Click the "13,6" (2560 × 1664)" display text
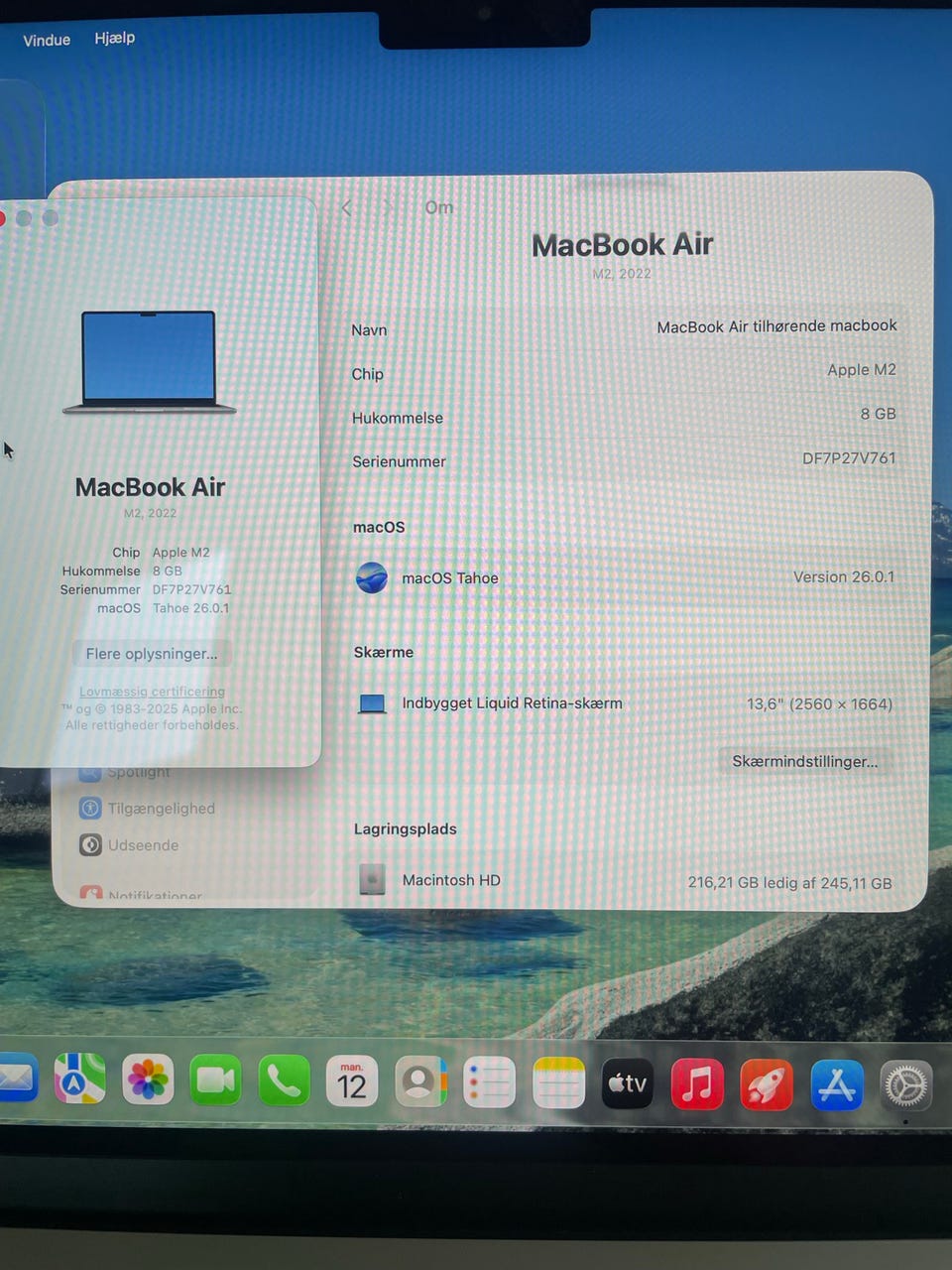952x1270 pixels. (819, 703)
